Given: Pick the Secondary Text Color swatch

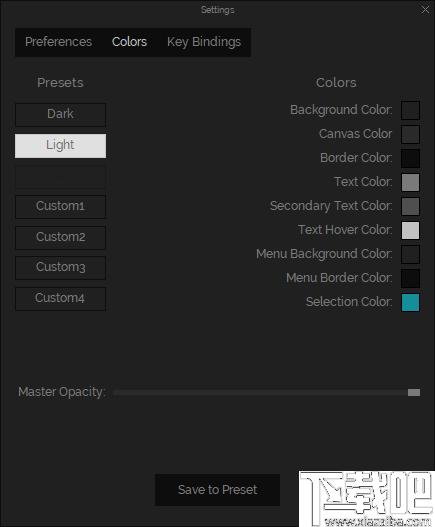Looking at the screenshot, I should click(410, 206).
